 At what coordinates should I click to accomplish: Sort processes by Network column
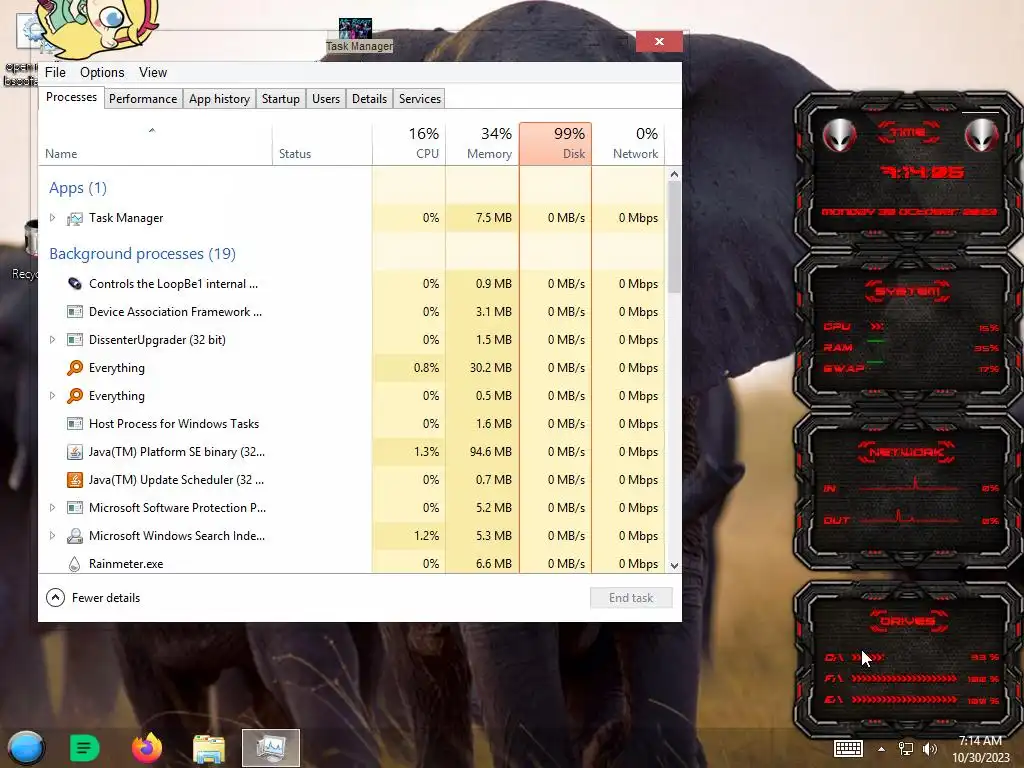(629, 144)
